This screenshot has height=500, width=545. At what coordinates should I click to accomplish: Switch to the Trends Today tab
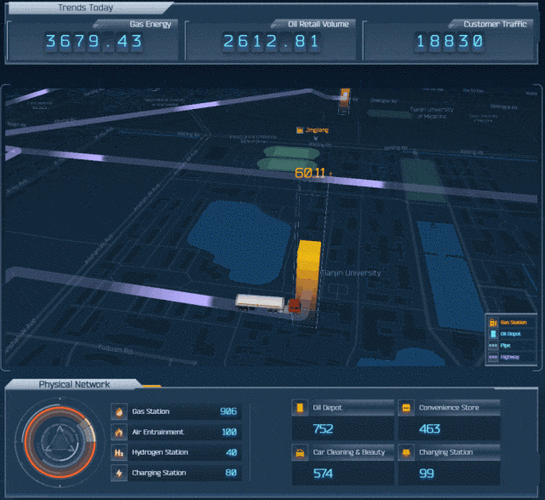(x=87, y=8)
